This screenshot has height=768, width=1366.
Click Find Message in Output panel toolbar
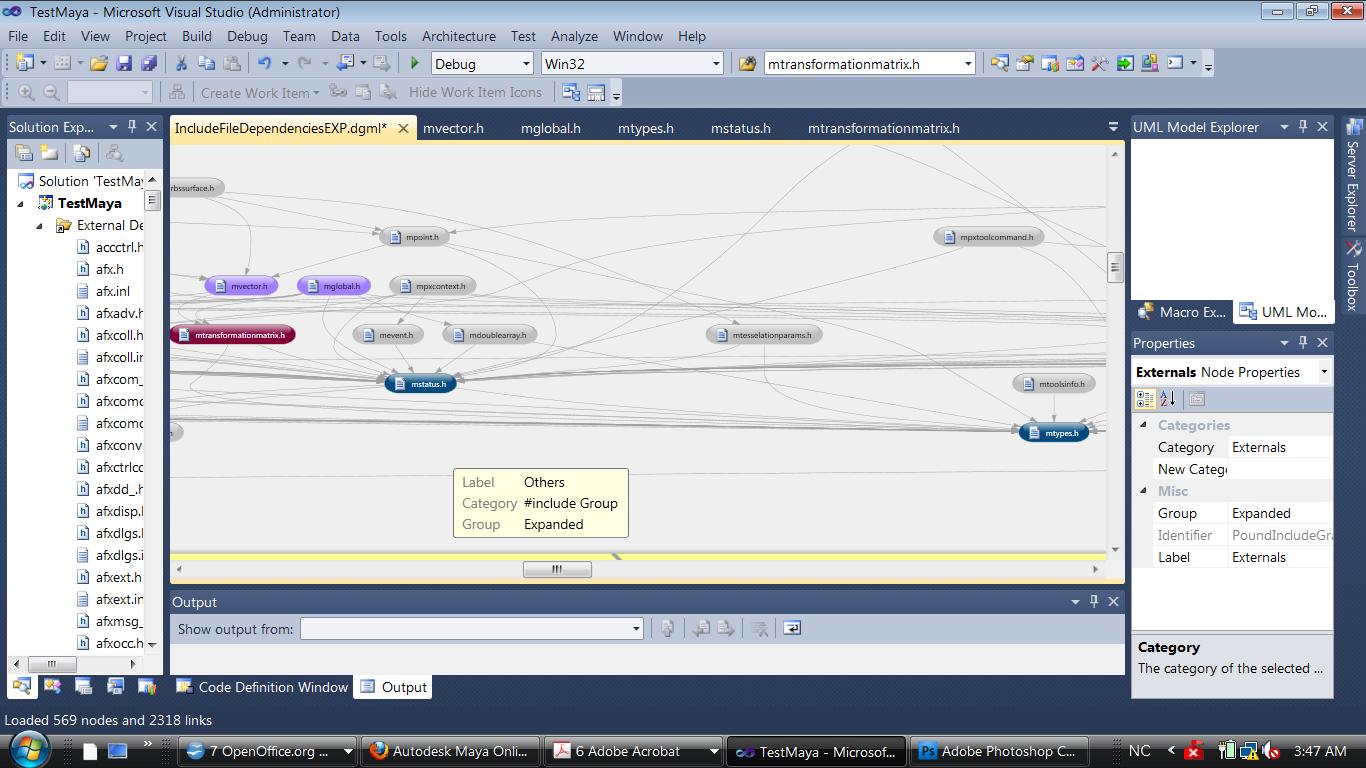(667, 628)
